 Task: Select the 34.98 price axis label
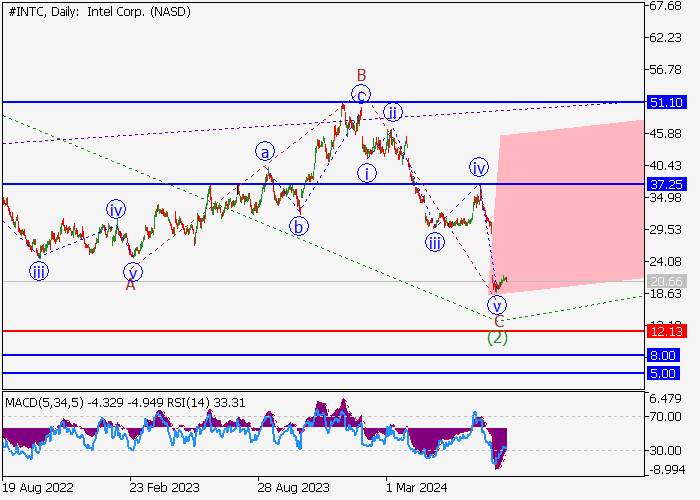click(666, 198)
